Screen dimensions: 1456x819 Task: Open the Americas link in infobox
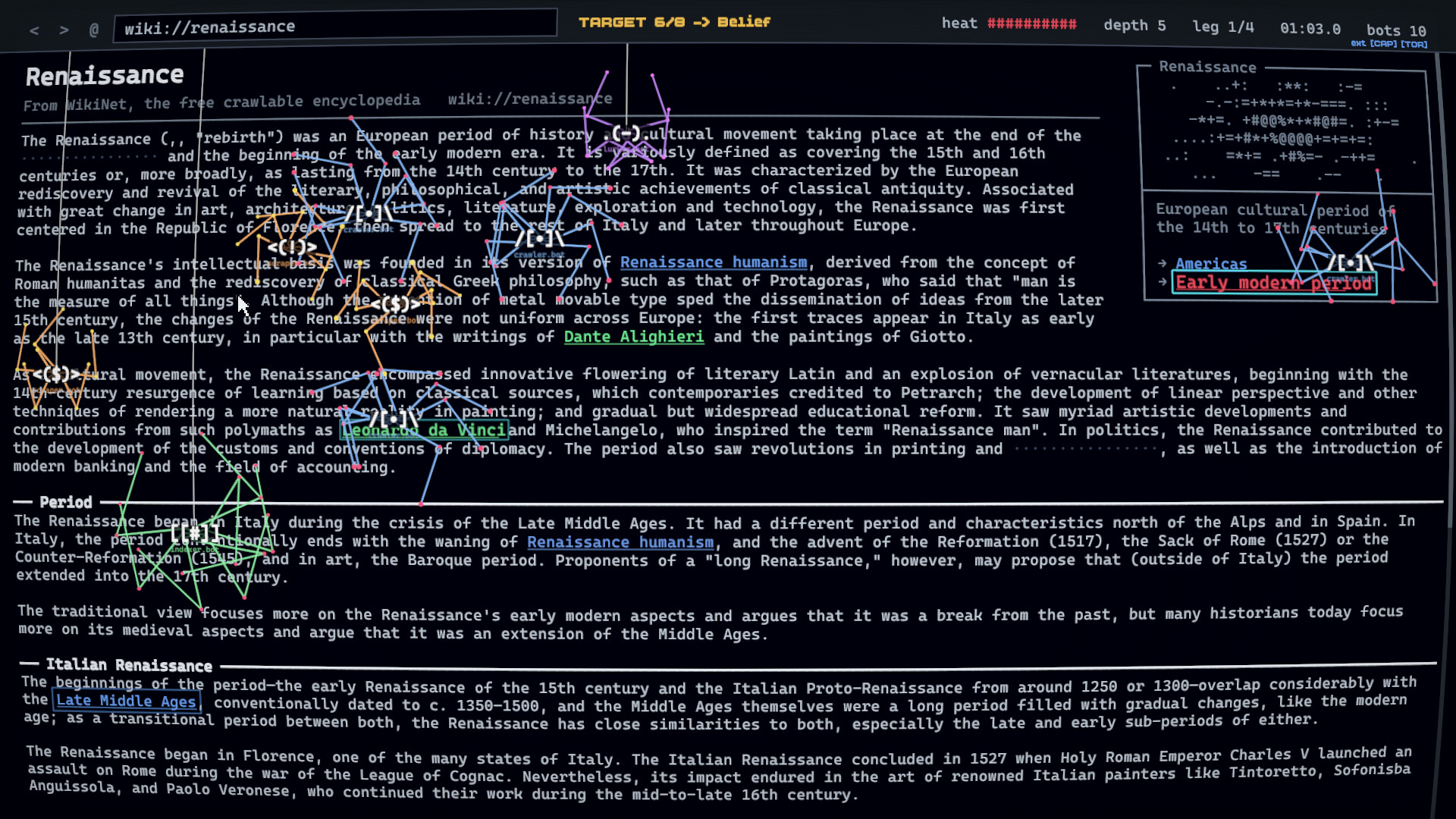1211,264
